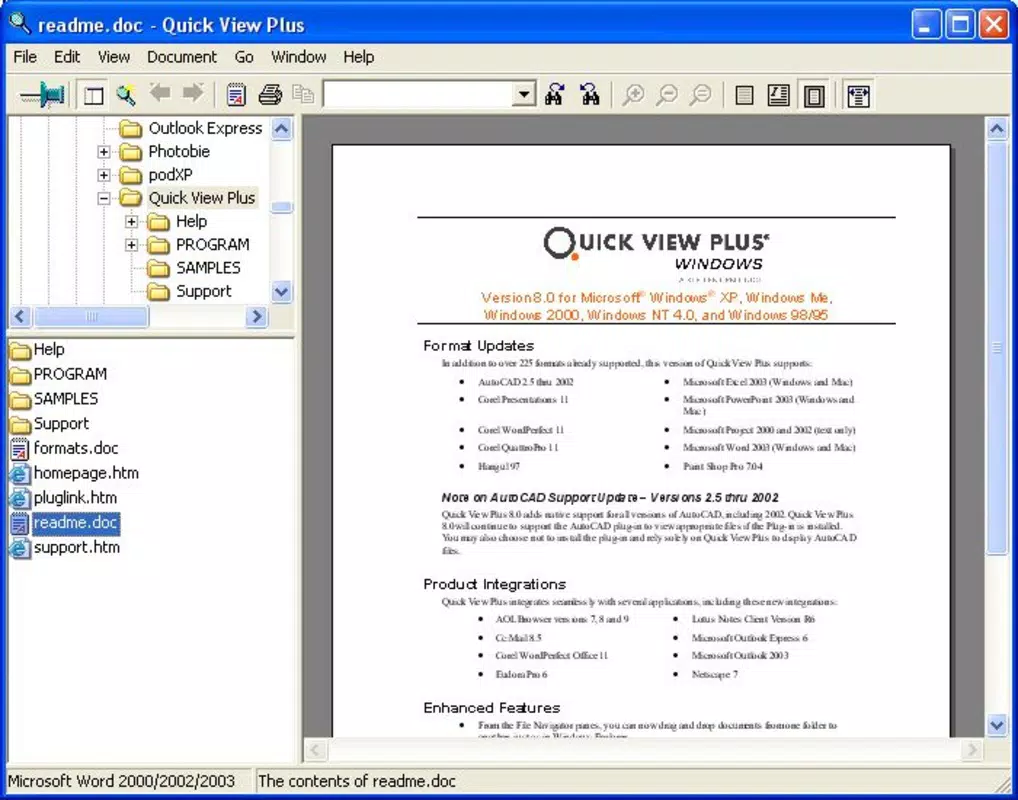Open the Help menu
Viewport: 1018px width, 800px height.
[359, 57]
